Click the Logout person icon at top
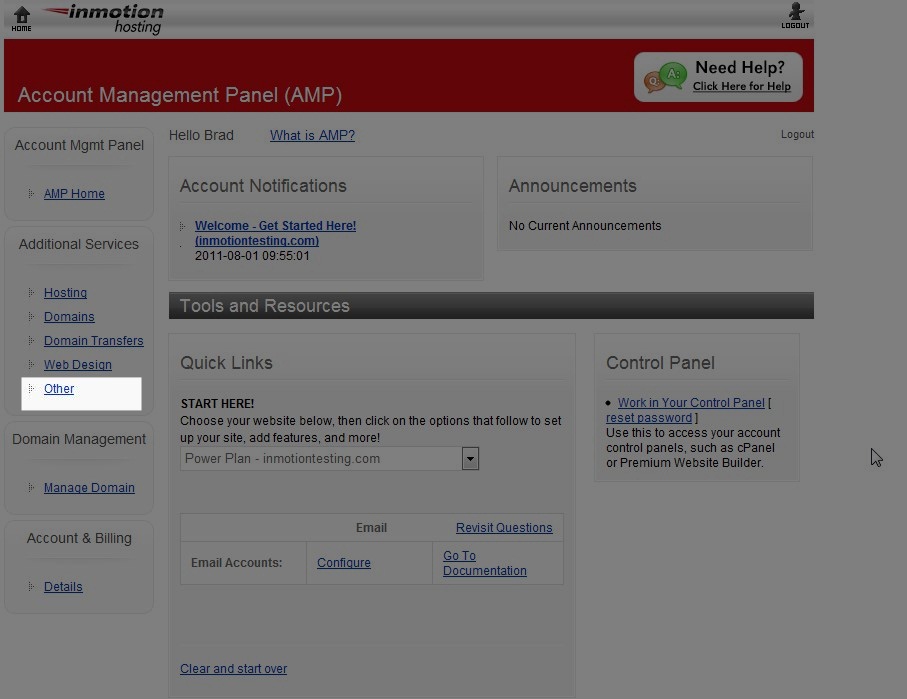 (795, 15)
